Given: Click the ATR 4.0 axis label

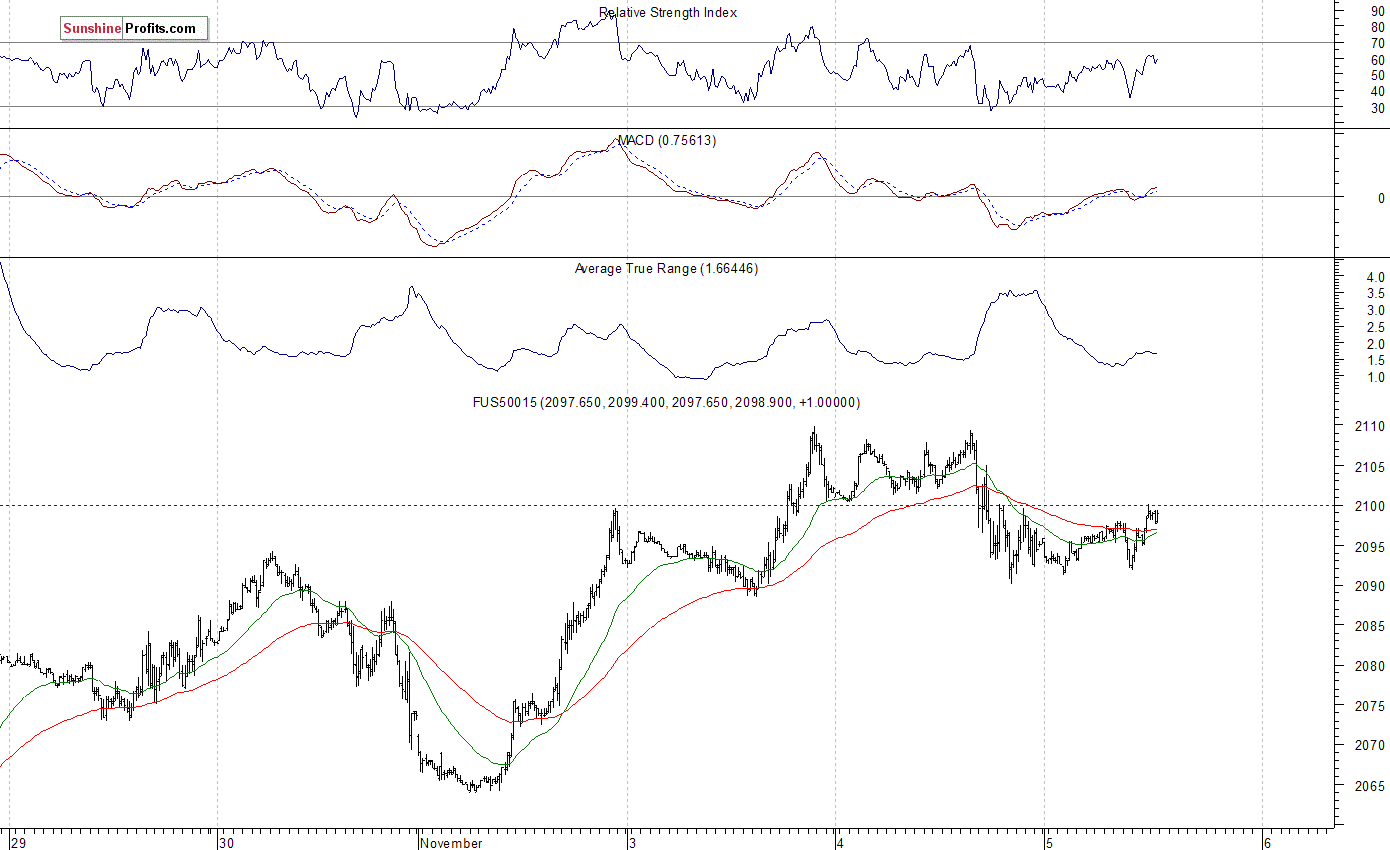Looking at the screenshot, I should point(1376,277).
